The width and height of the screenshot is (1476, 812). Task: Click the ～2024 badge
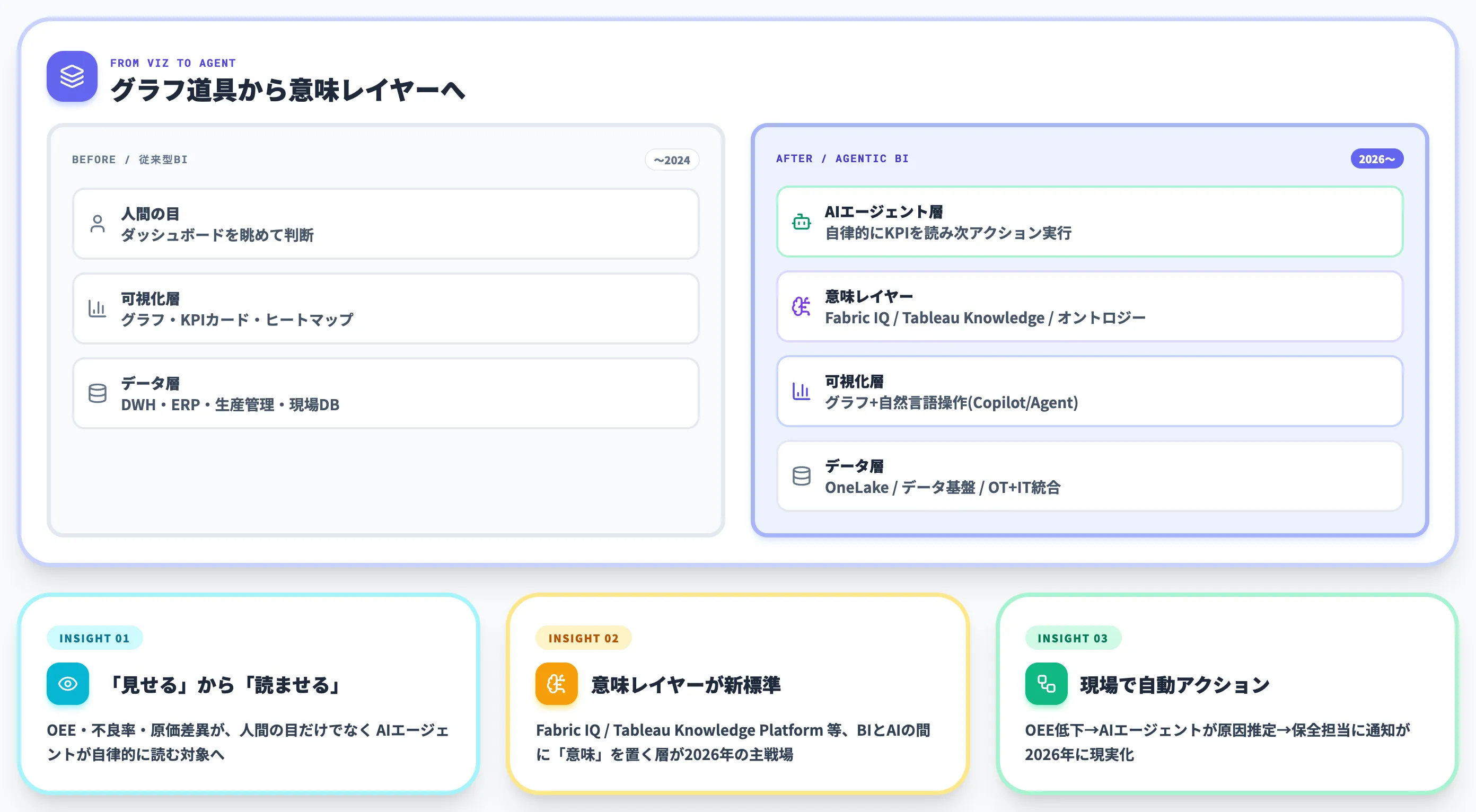tap(672, 161)
